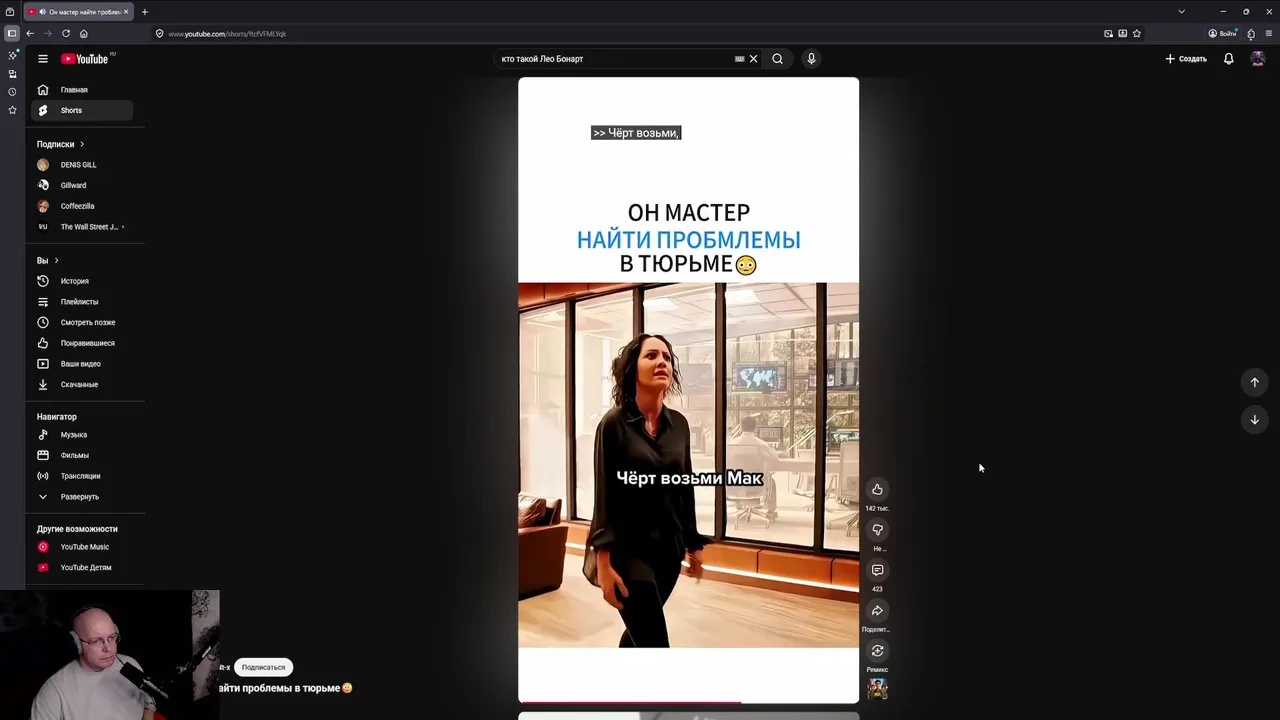Image resolution: width=1280 pixels, height=720 pixels.
Task: Dislike the Short with thumbs down
Action: coord(877,530)
